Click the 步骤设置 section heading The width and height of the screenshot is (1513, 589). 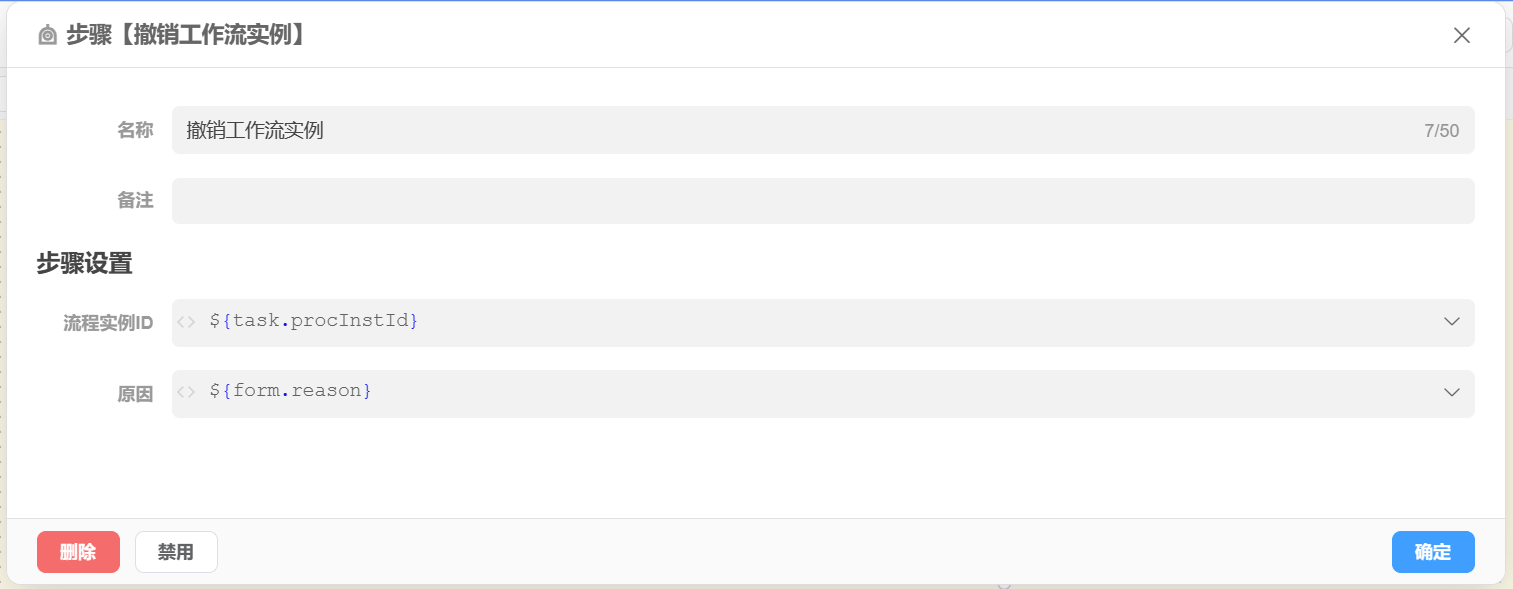click(85, 264)
